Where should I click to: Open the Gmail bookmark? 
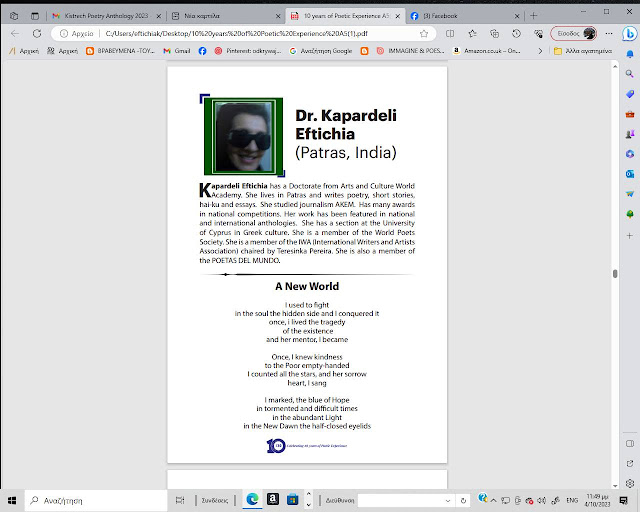click(x=177, y=51)
